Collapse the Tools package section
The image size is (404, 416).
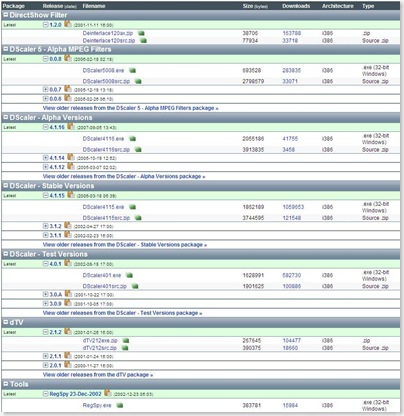click(x=6, y=384)
